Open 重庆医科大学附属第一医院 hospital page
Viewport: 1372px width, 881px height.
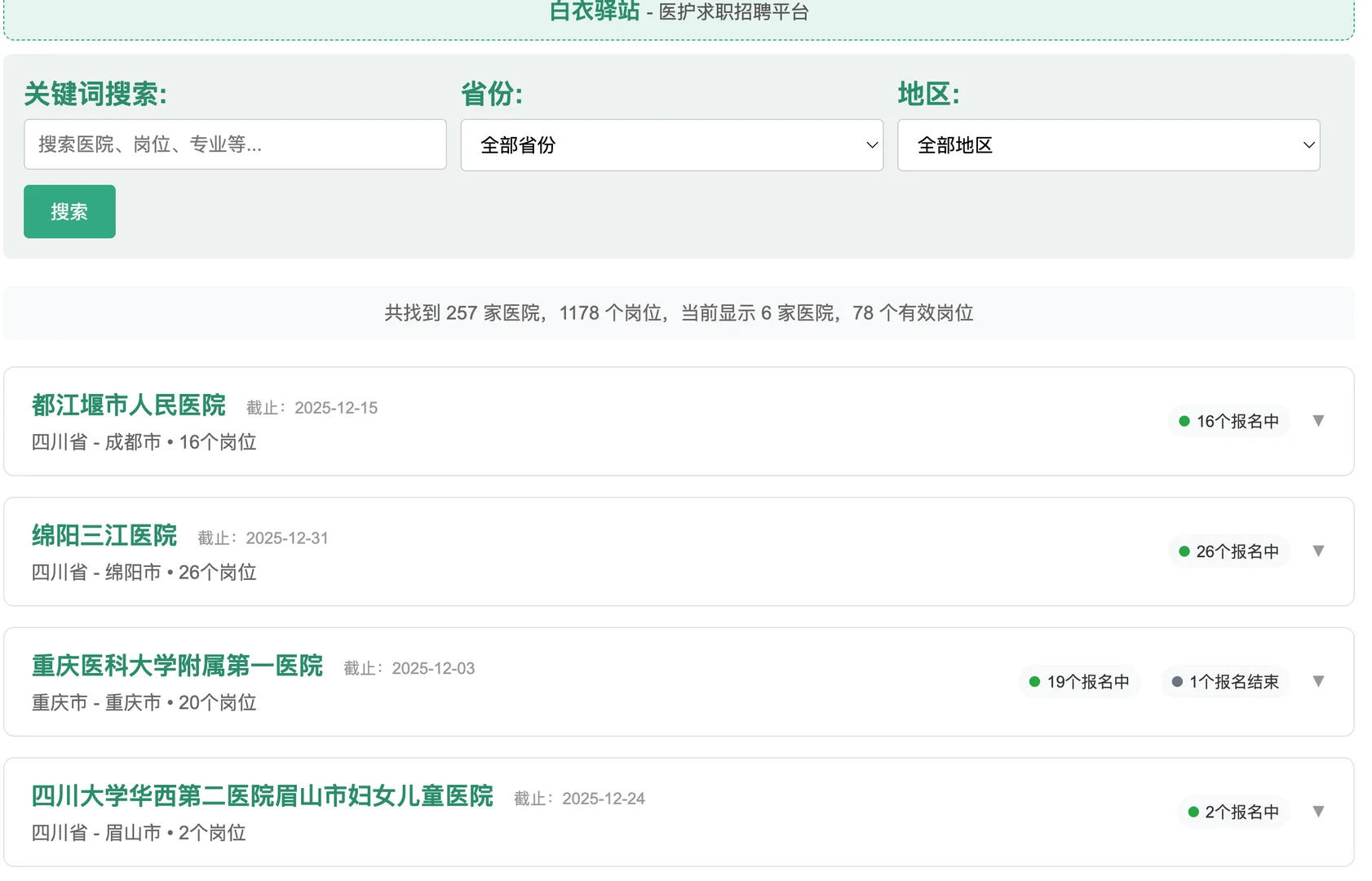coord(176,666)
